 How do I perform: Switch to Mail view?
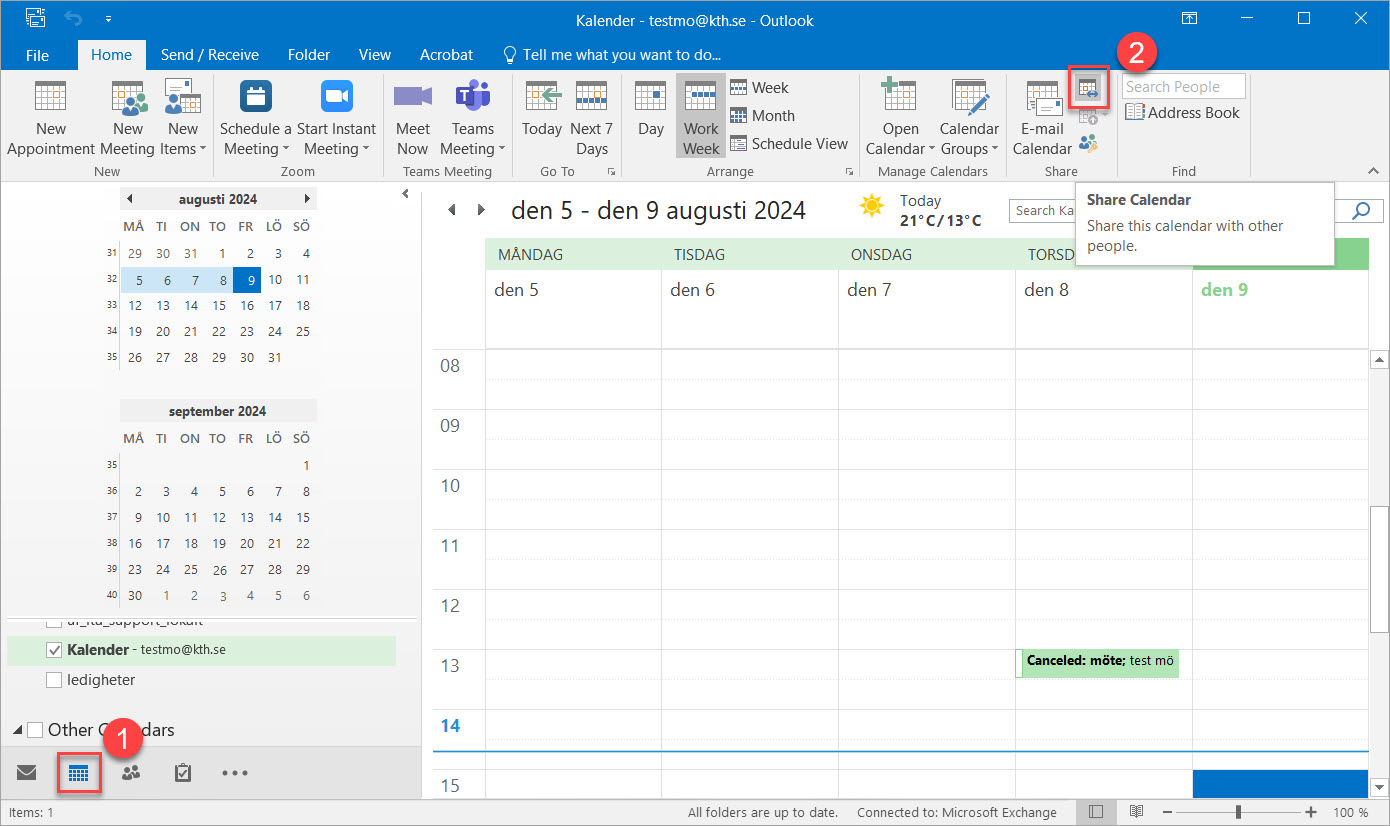(x=27, y=772)
